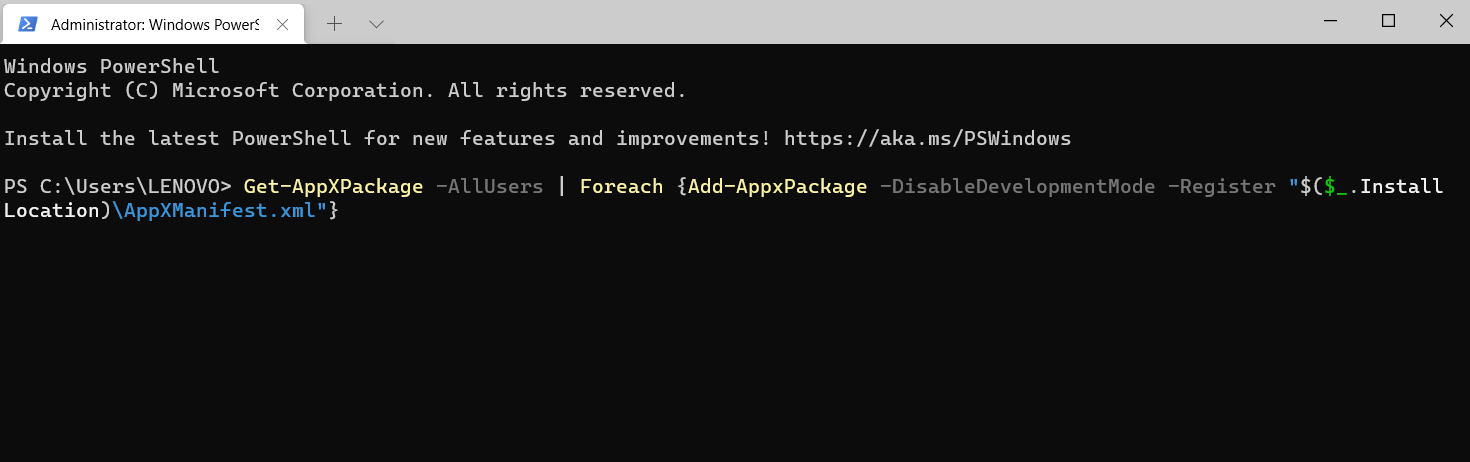Expand the new tab profiles dropdown chevron
Image resolution: width=1470 pixels, height=462 pixels.
point(376,23)
